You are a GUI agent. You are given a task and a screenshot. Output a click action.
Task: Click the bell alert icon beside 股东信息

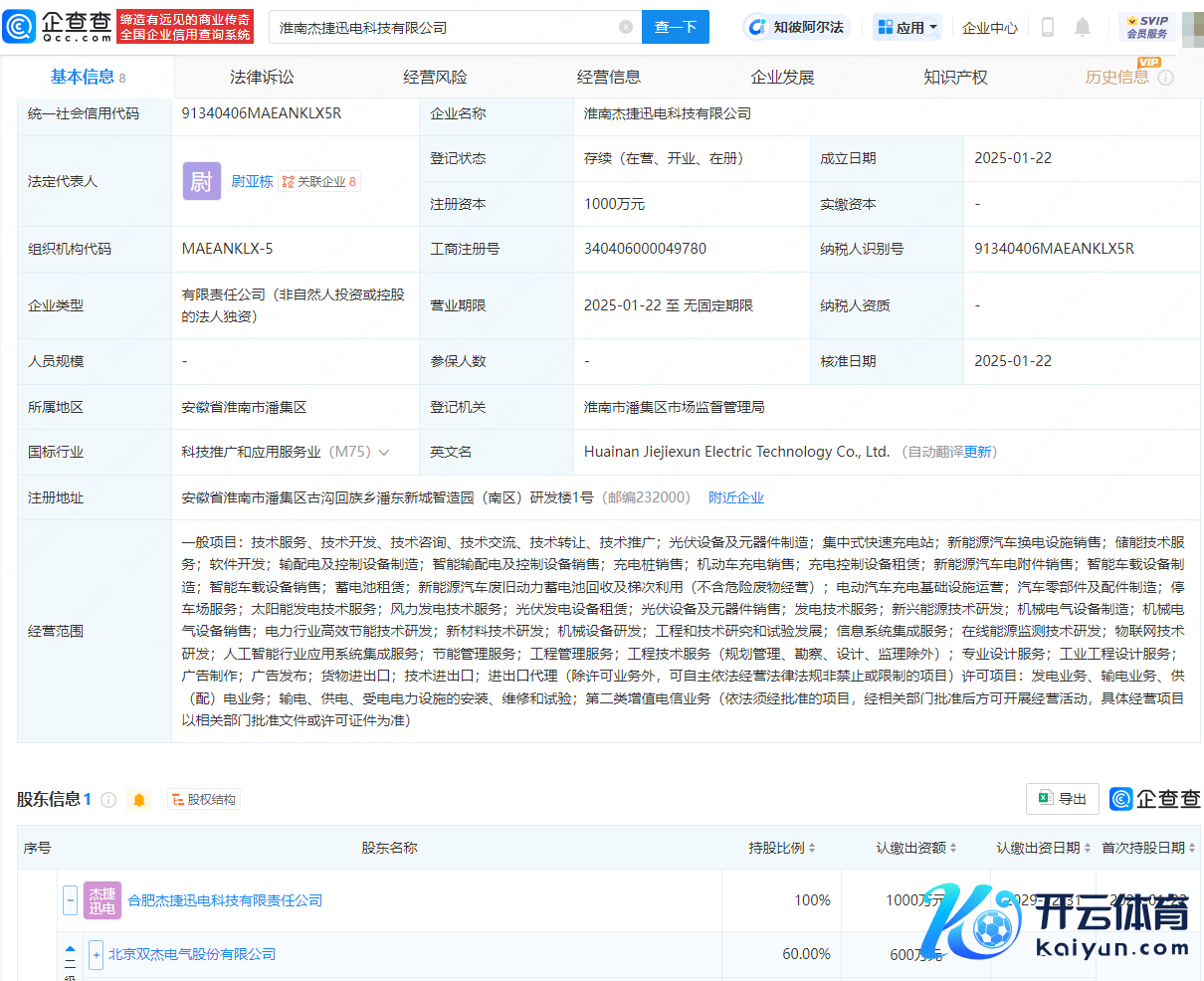(139, 800)
